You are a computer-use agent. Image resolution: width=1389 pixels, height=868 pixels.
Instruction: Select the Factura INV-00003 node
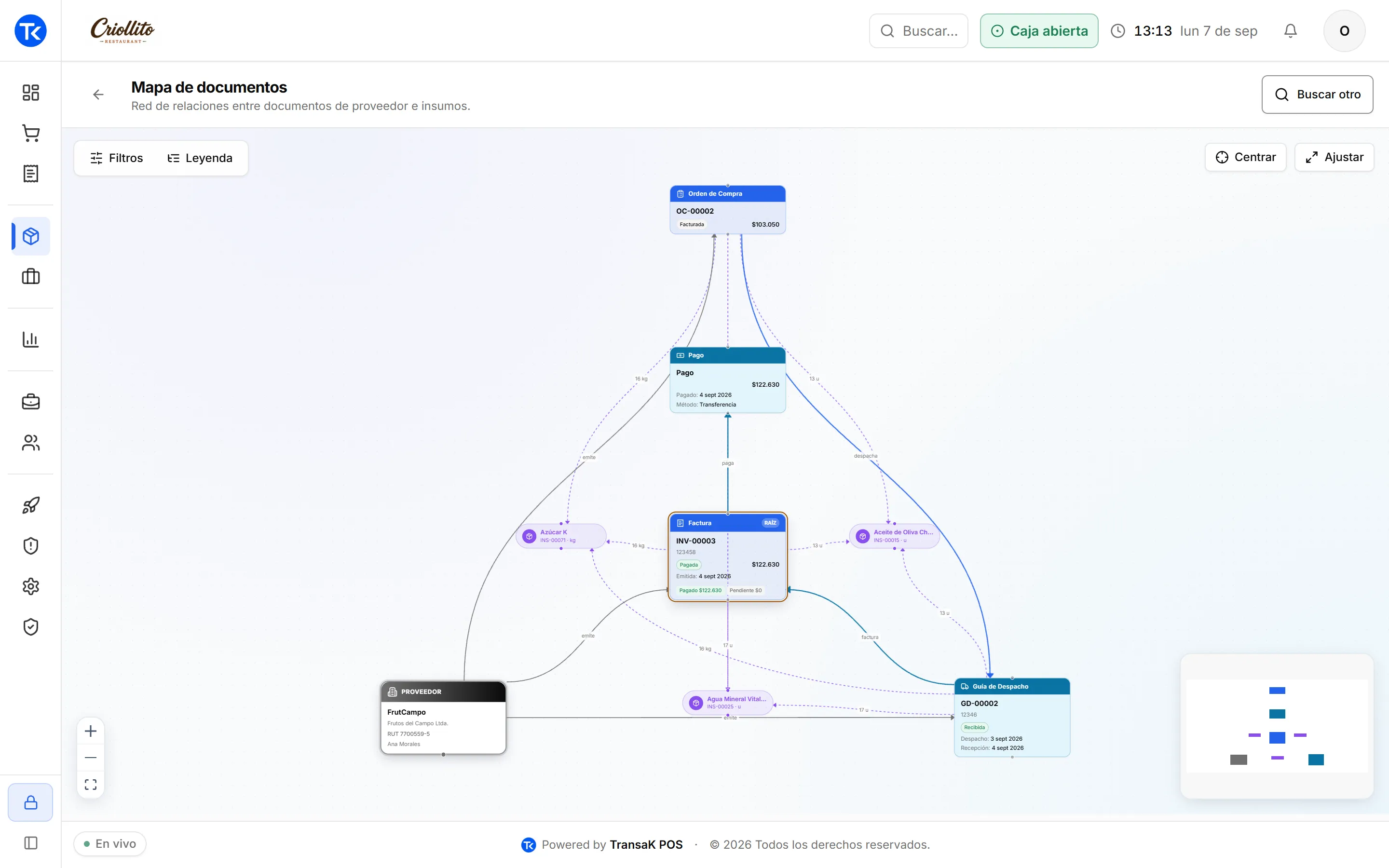tap(727, 557)
